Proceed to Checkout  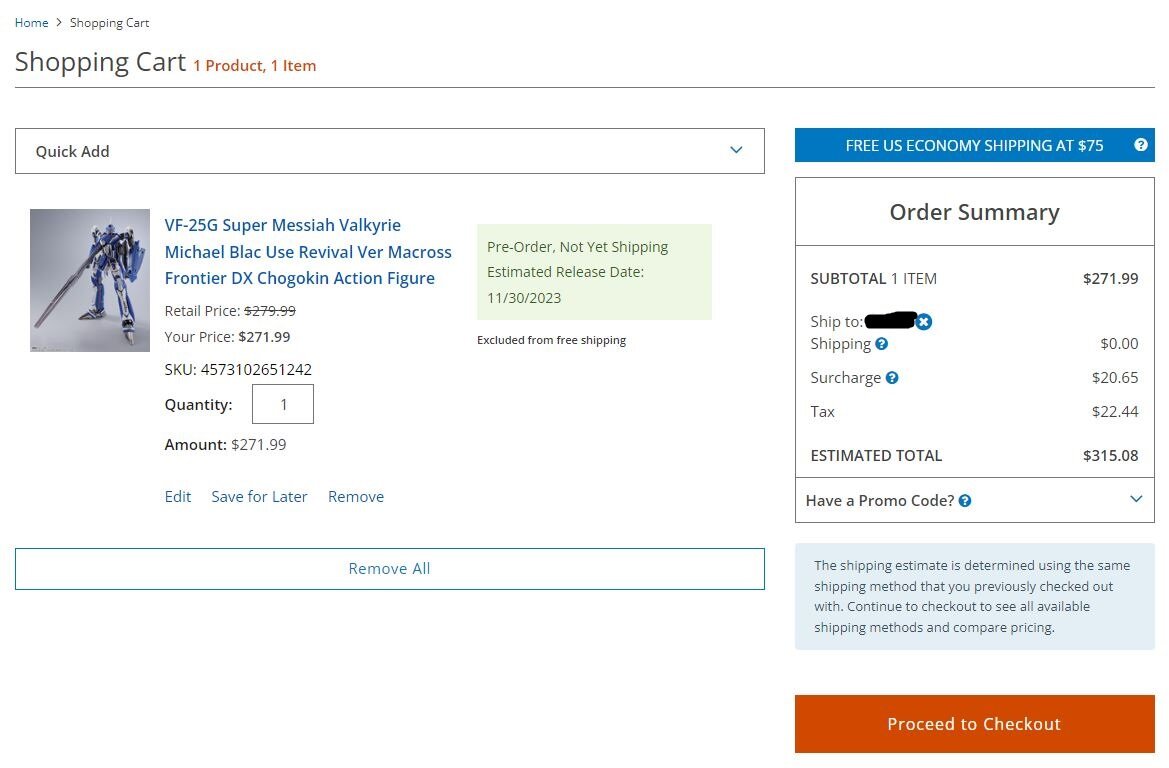click(974, 724)
